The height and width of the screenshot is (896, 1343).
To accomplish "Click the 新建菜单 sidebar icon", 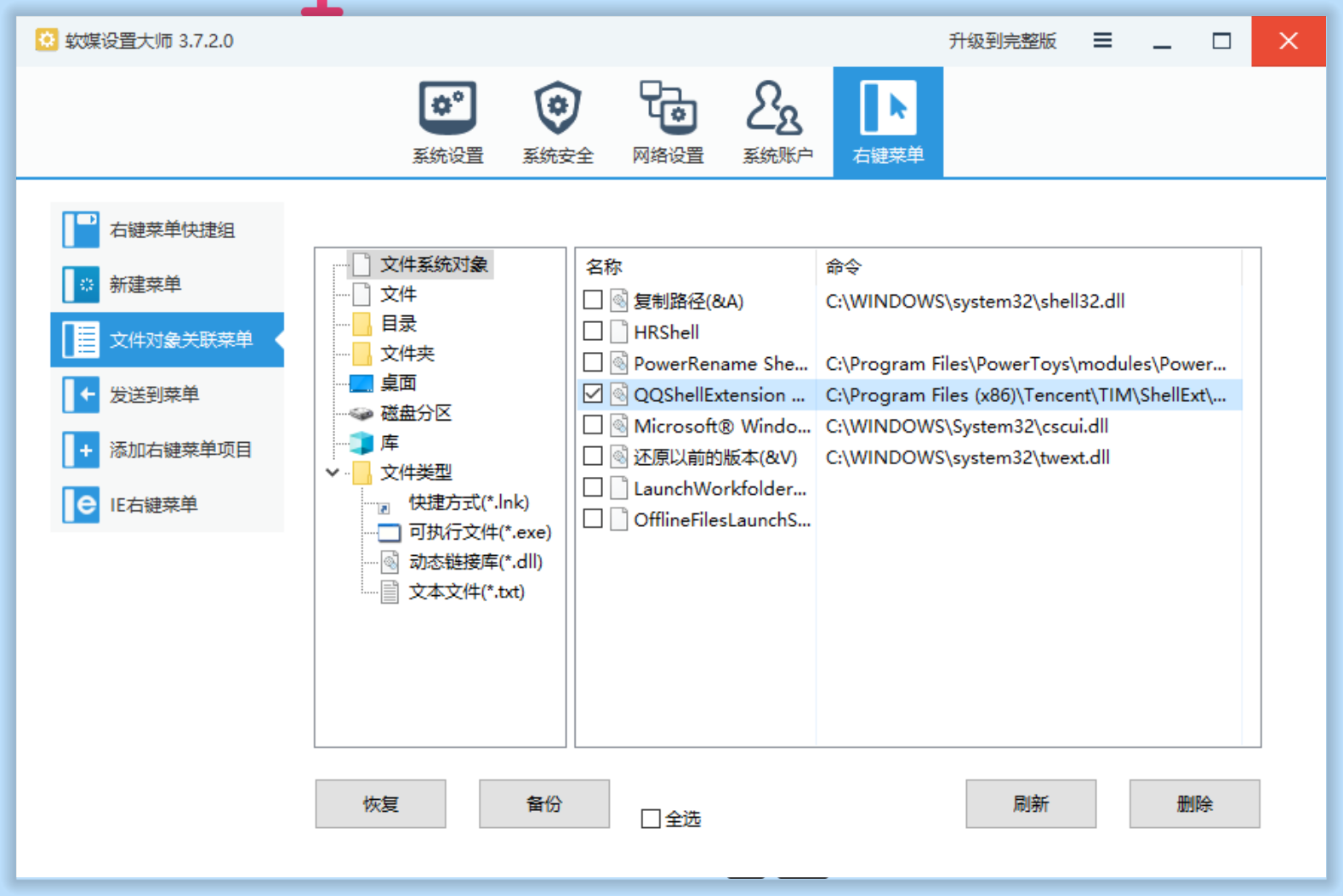I will [81, 285].
